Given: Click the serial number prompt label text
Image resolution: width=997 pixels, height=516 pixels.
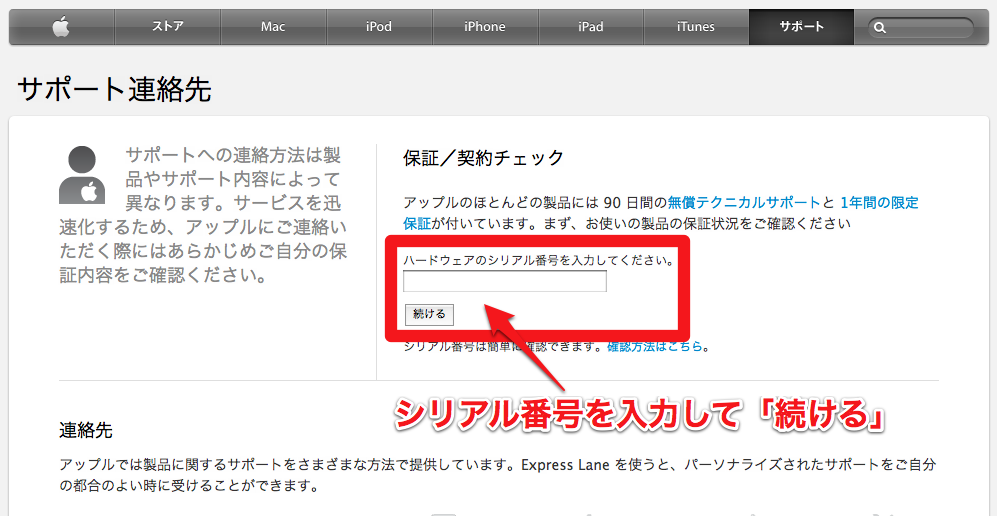Looking at the screenshot, I should (539, 261).
